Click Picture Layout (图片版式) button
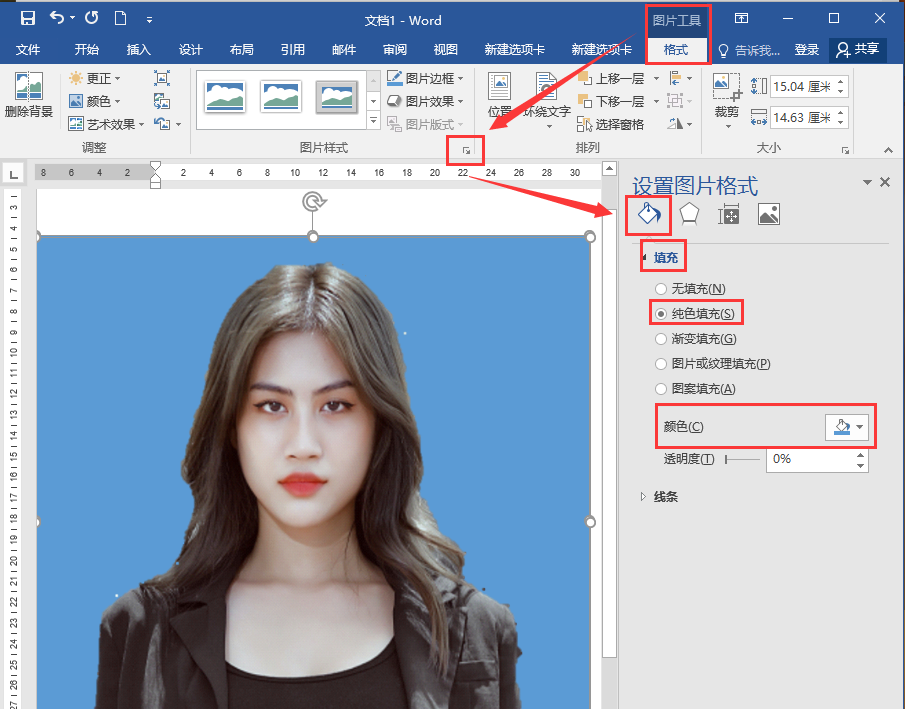The image size is (905, 709). pyautogui.click(x=425, y=124)
